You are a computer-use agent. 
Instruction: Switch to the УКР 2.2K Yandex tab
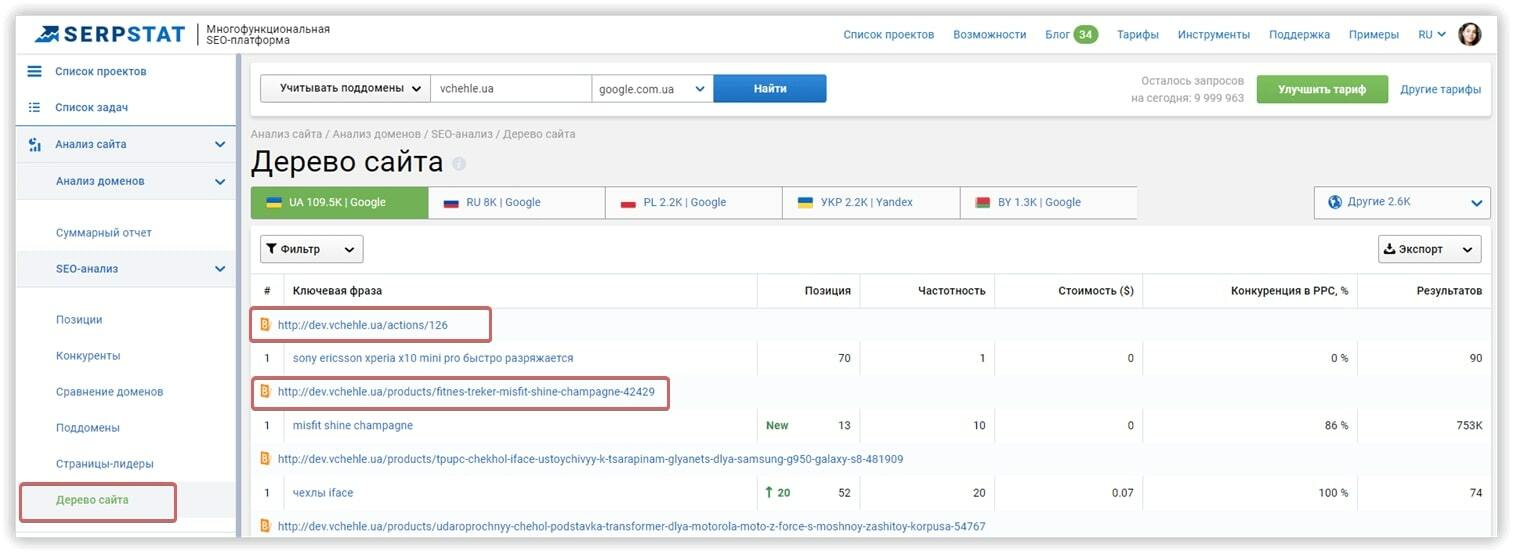pos(870,202)
